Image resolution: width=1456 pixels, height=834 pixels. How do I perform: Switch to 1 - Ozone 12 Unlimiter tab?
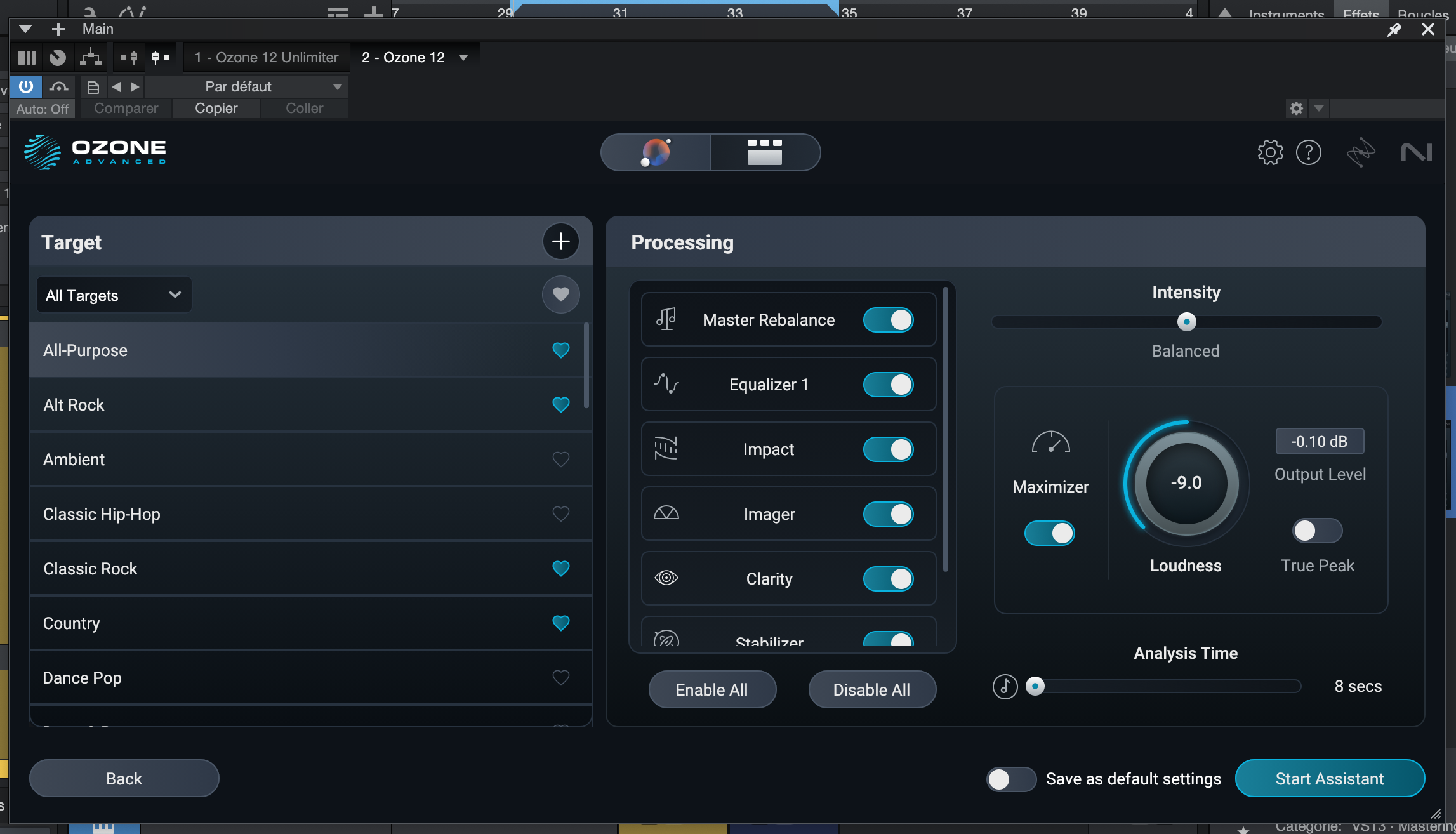tap(267, 58)
